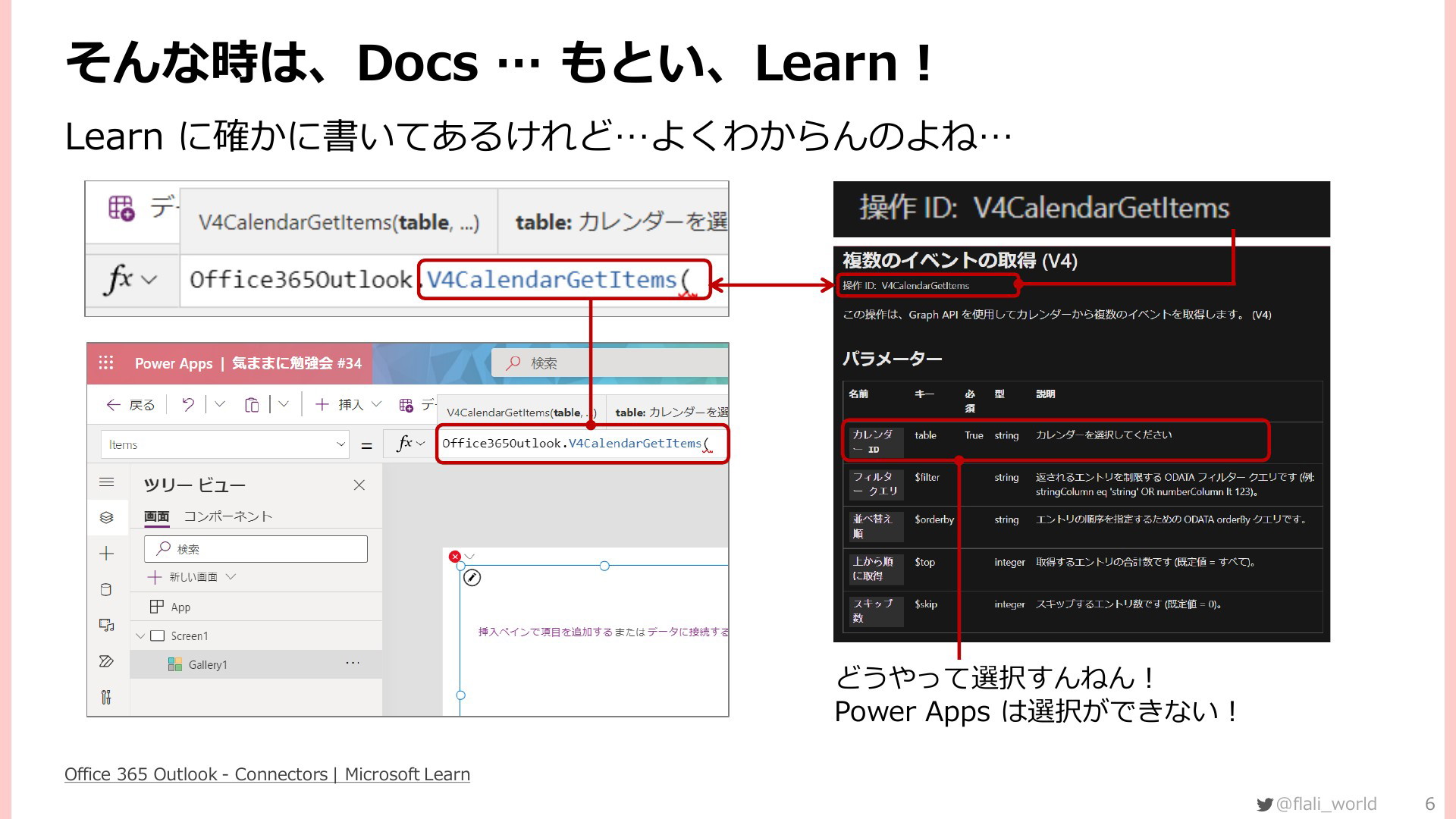Click the $filter key cell in parameter table
Image resolution: width=1456 pixels, height=819 pixels.
point(927,477)
